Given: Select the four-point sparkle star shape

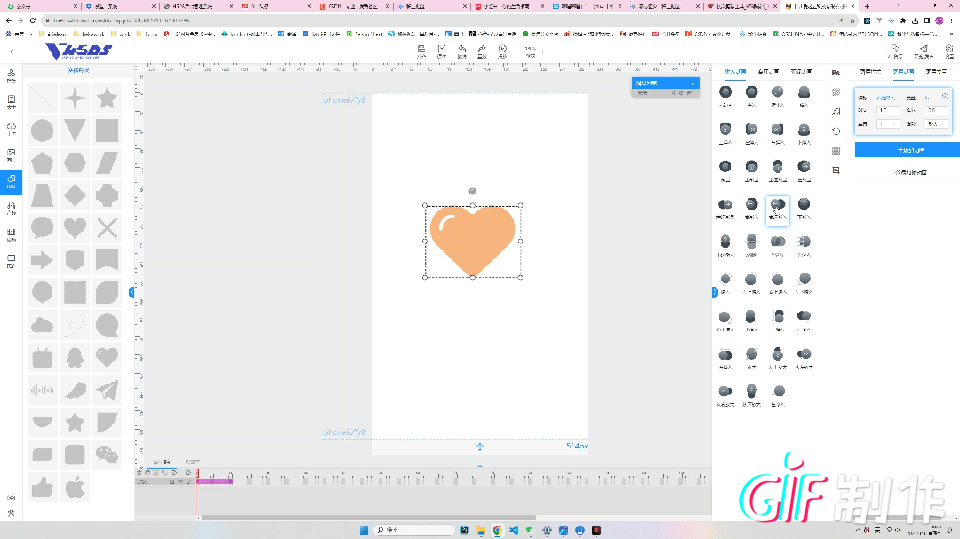Looking at the screenshot, I should click(x=75, y=98).
